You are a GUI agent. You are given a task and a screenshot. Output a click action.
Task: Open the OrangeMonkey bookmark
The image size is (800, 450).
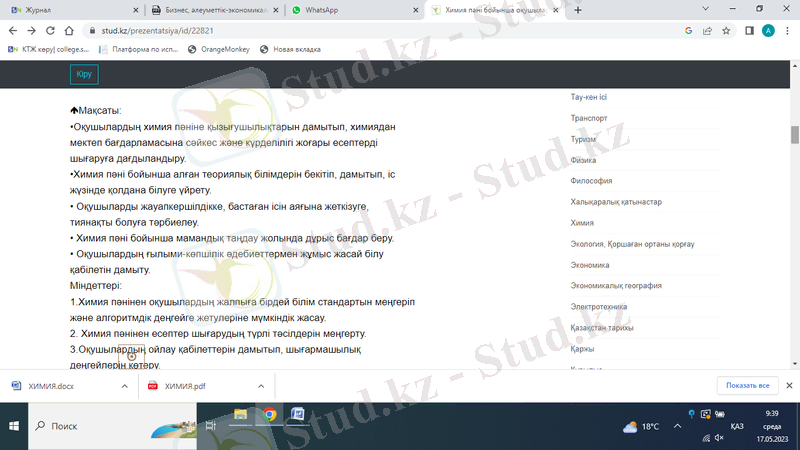pyautogui.click(x=219, y=49)
